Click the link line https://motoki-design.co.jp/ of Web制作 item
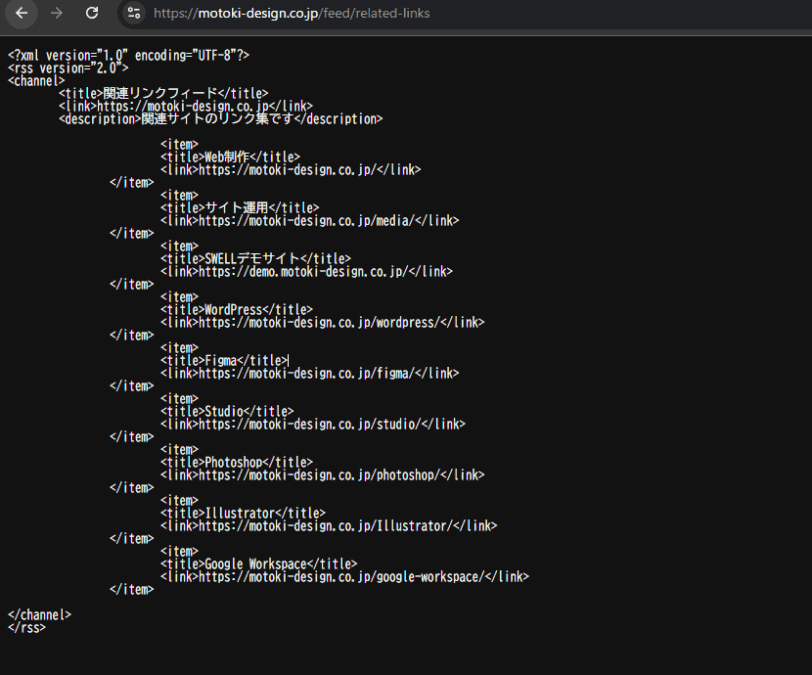Image resolution: width=812 pixels, height=675 pixels. click(x=291, y=170)
